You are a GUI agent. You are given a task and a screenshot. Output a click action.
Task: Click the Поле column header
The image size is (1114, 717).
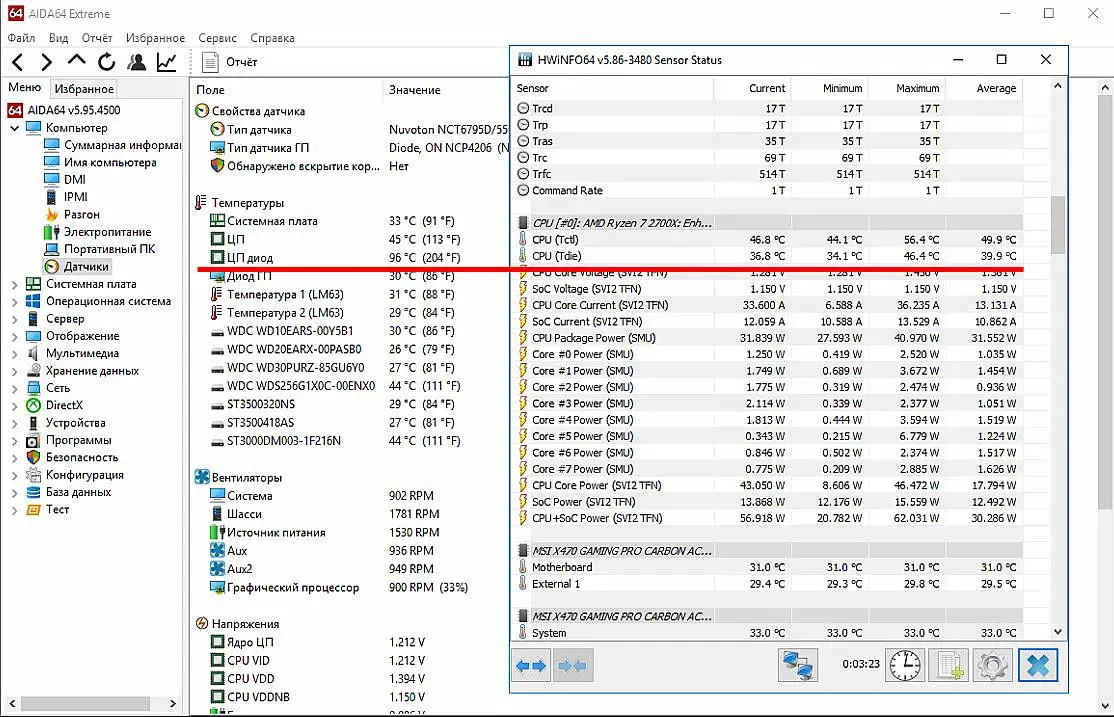[286, 90]
